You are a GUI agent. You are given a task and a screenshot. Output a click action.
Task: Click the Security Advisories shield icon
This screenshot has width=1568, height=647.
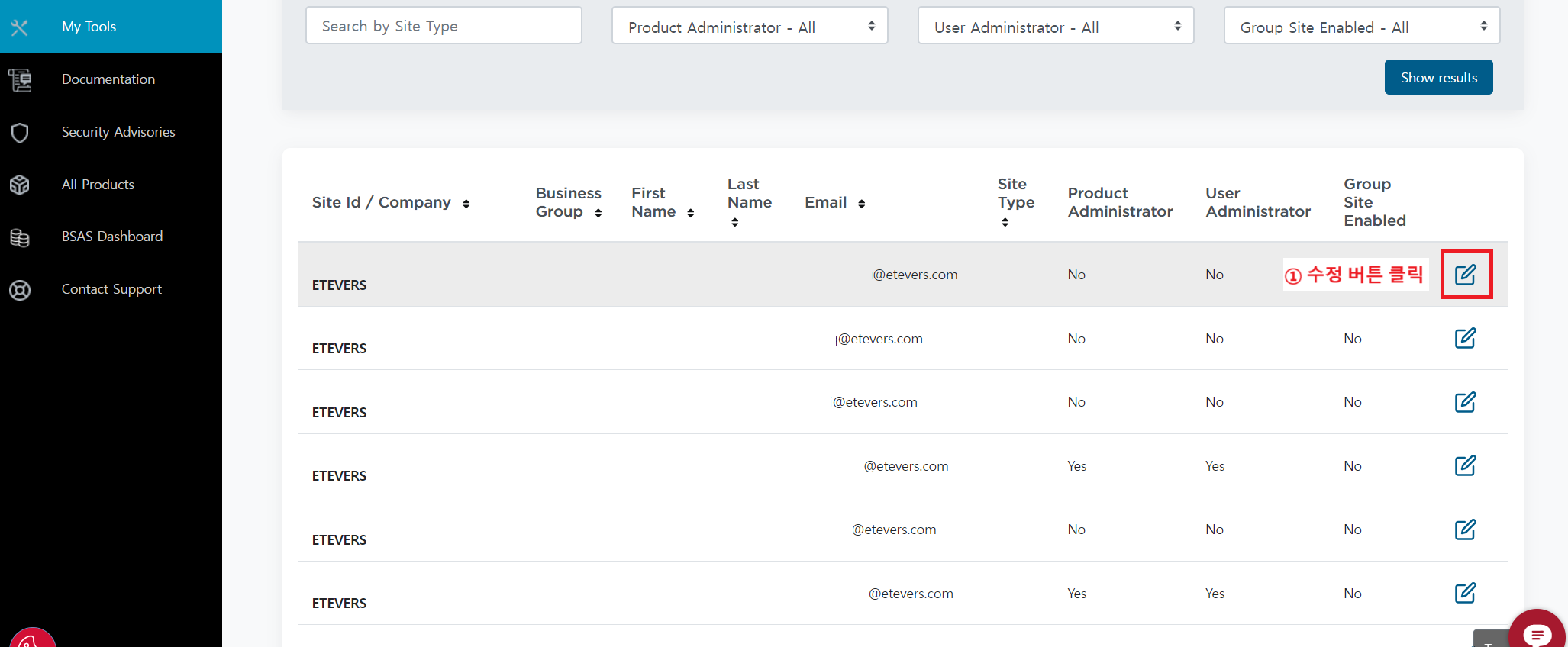(x=20, y=133)
